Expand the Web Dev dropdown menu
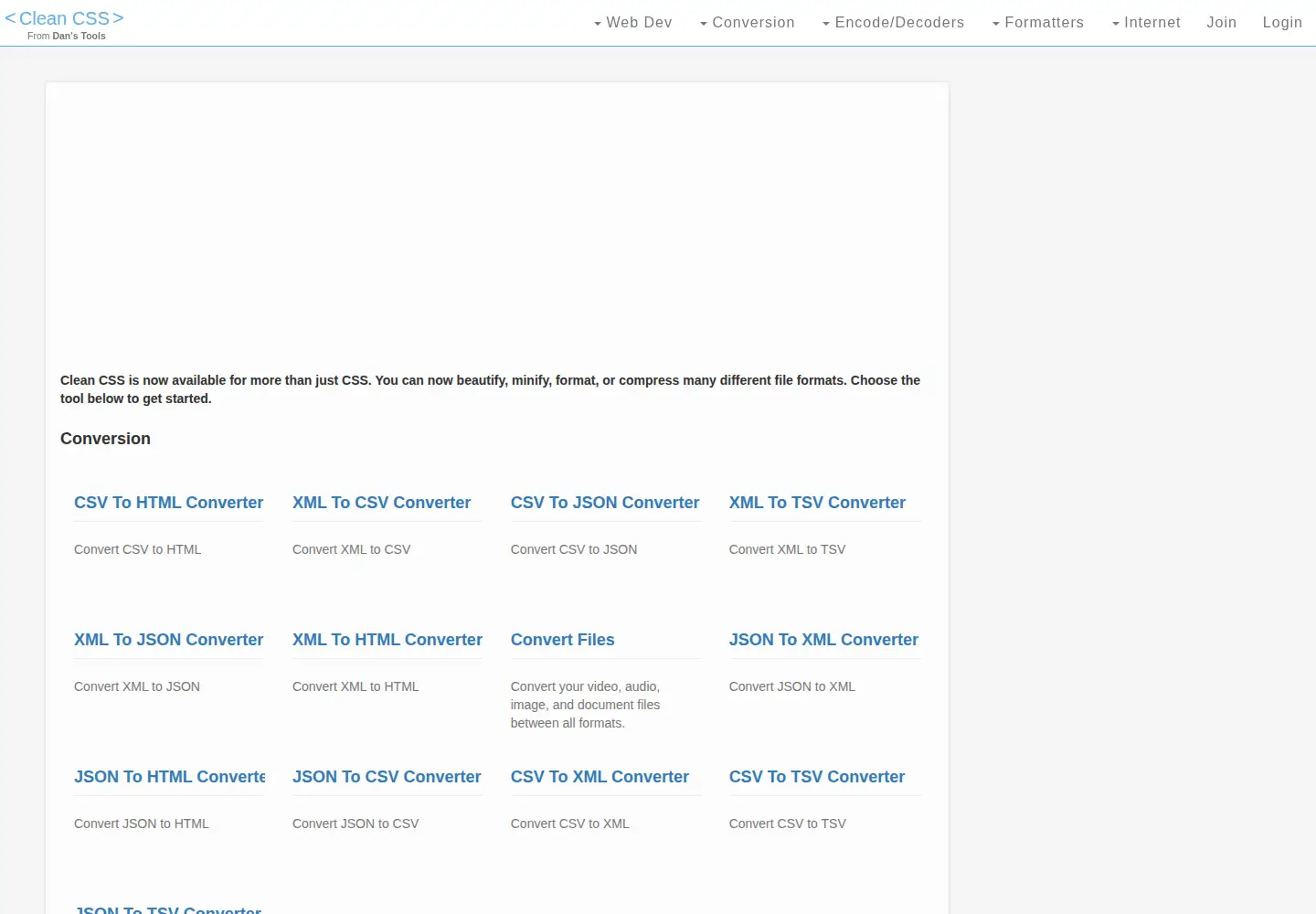The width and height of the screenshot is (1316, 914). (x=632, y=23)
